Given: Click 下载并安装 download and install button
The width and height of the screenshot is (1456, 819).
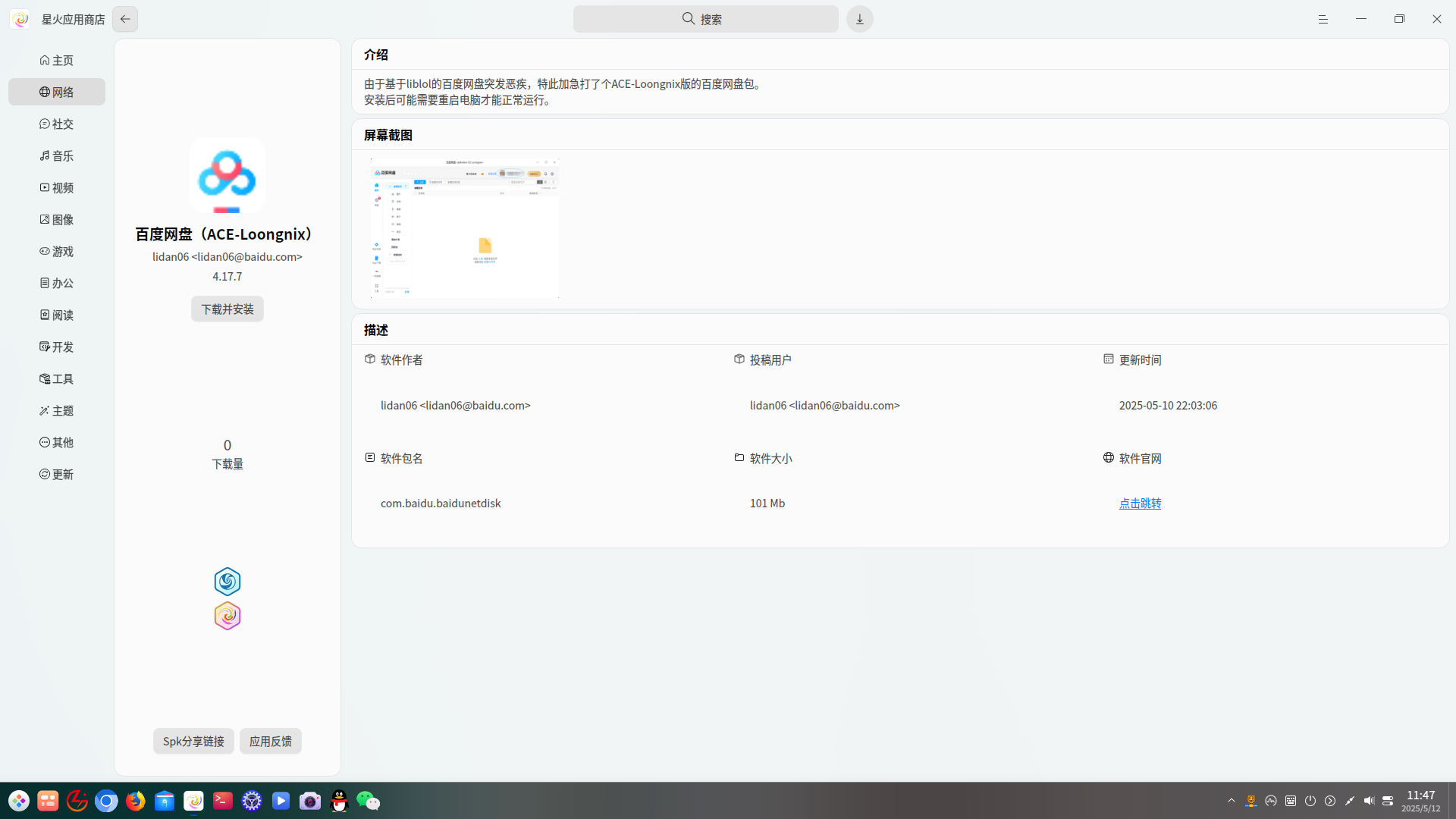Looking at the screenshot, I should (227, 309).
